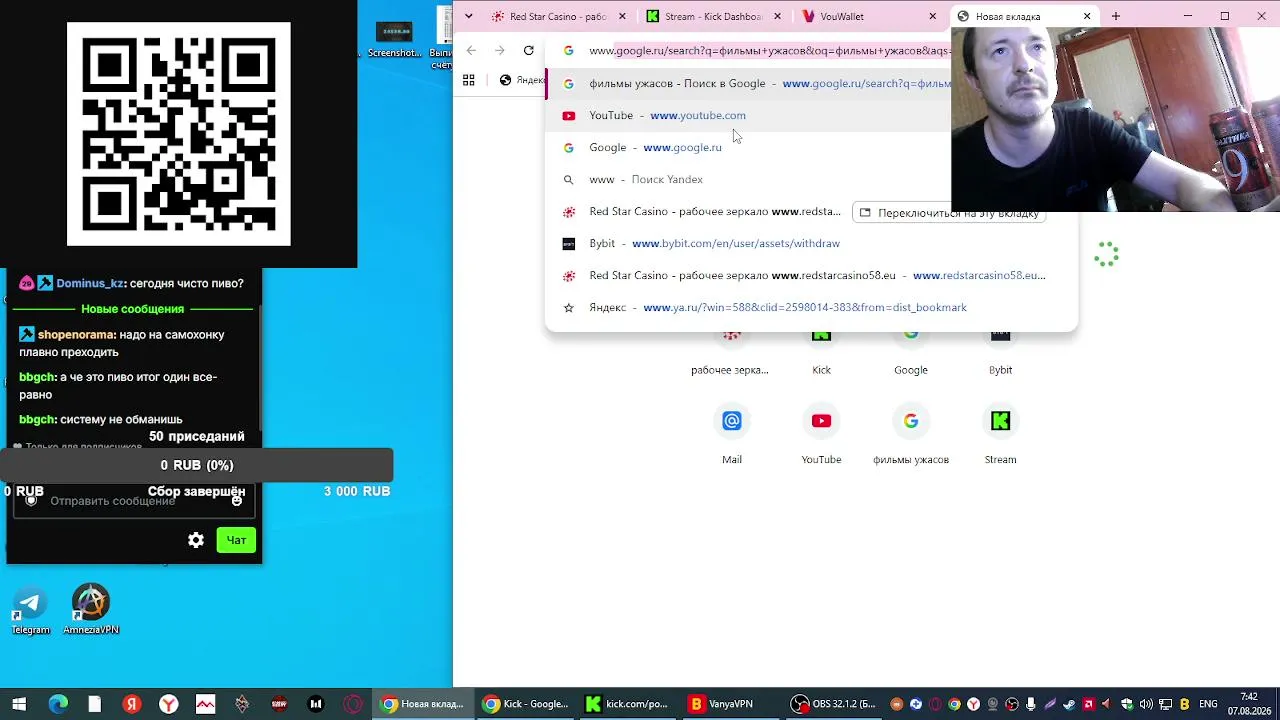
Task: Close the VouWallet tab
Action: 932,16
